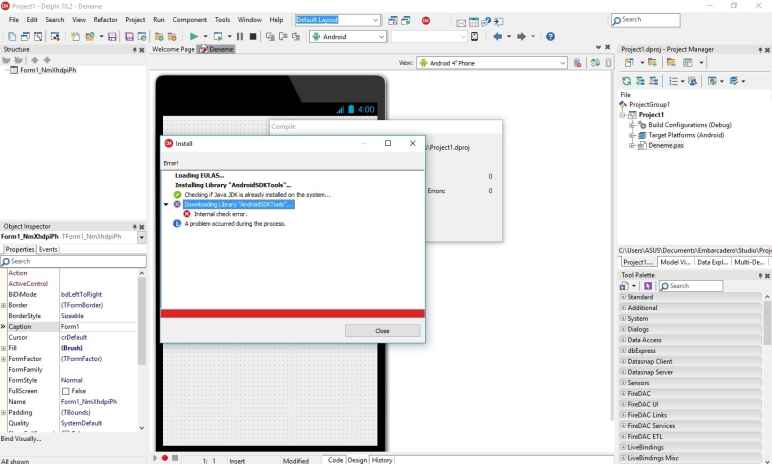Screen dimensions: 772x464
Task: Click the Refresh icon in Project Manager
Action: [627, 83]
